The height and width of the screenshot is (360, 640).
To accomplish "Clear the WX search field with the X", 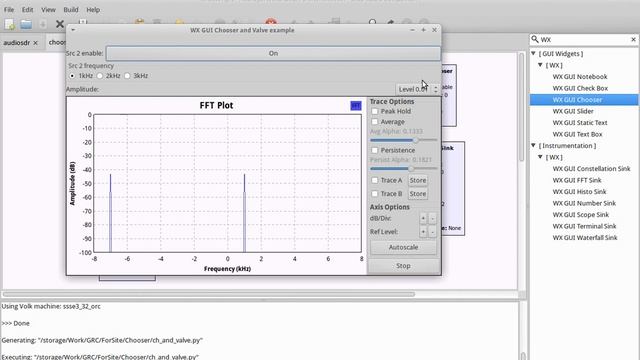I will coord(633,40).
